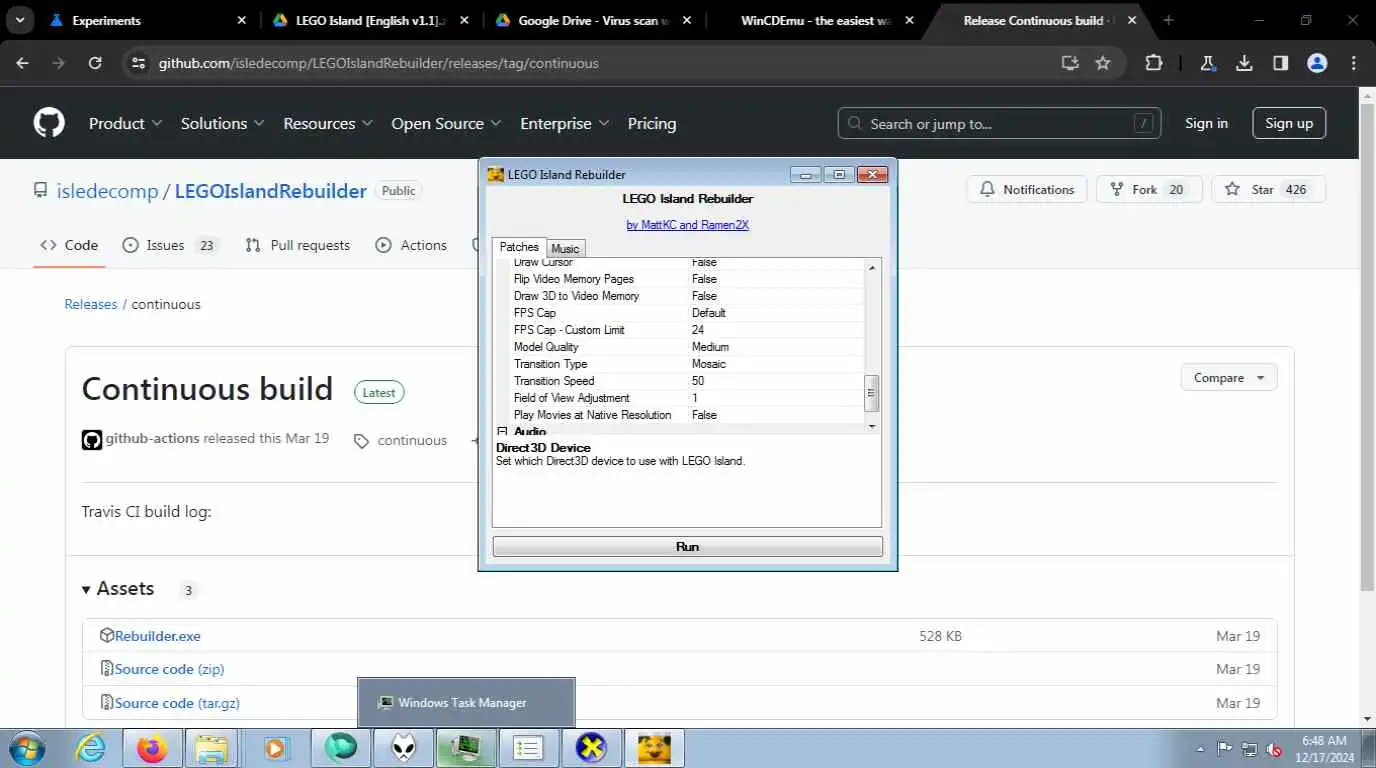Expand the Solutions menu on GitHub

[222, 123]
